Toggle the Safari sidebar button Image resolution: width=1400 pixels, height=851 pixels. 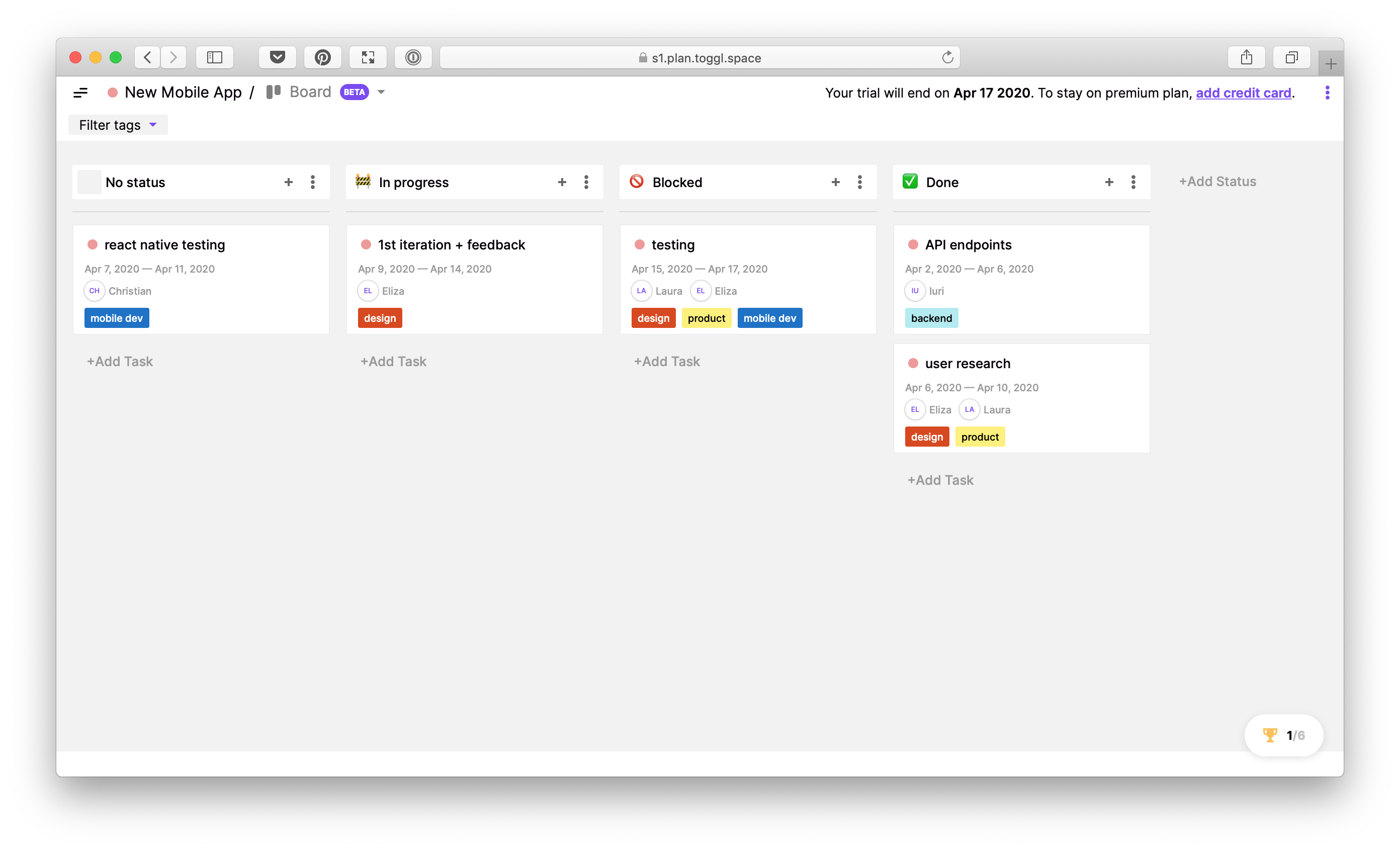(214, 57)
